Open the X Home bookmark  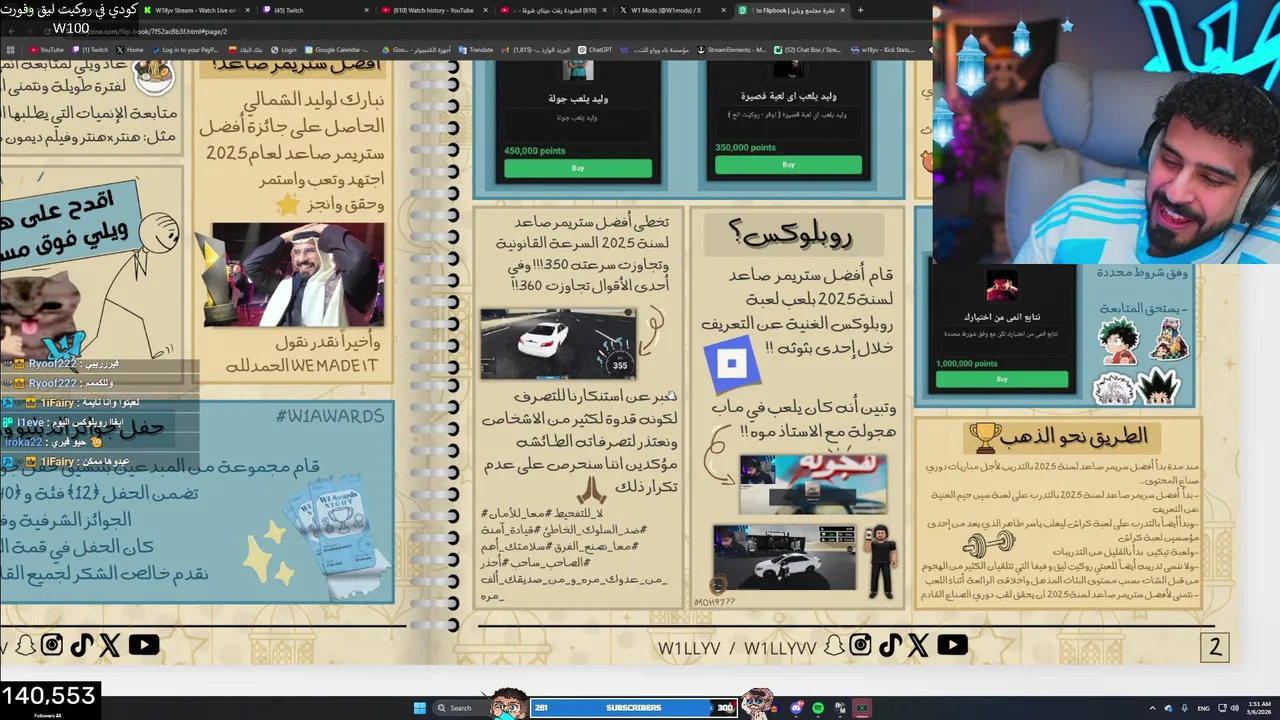(130, 49)
